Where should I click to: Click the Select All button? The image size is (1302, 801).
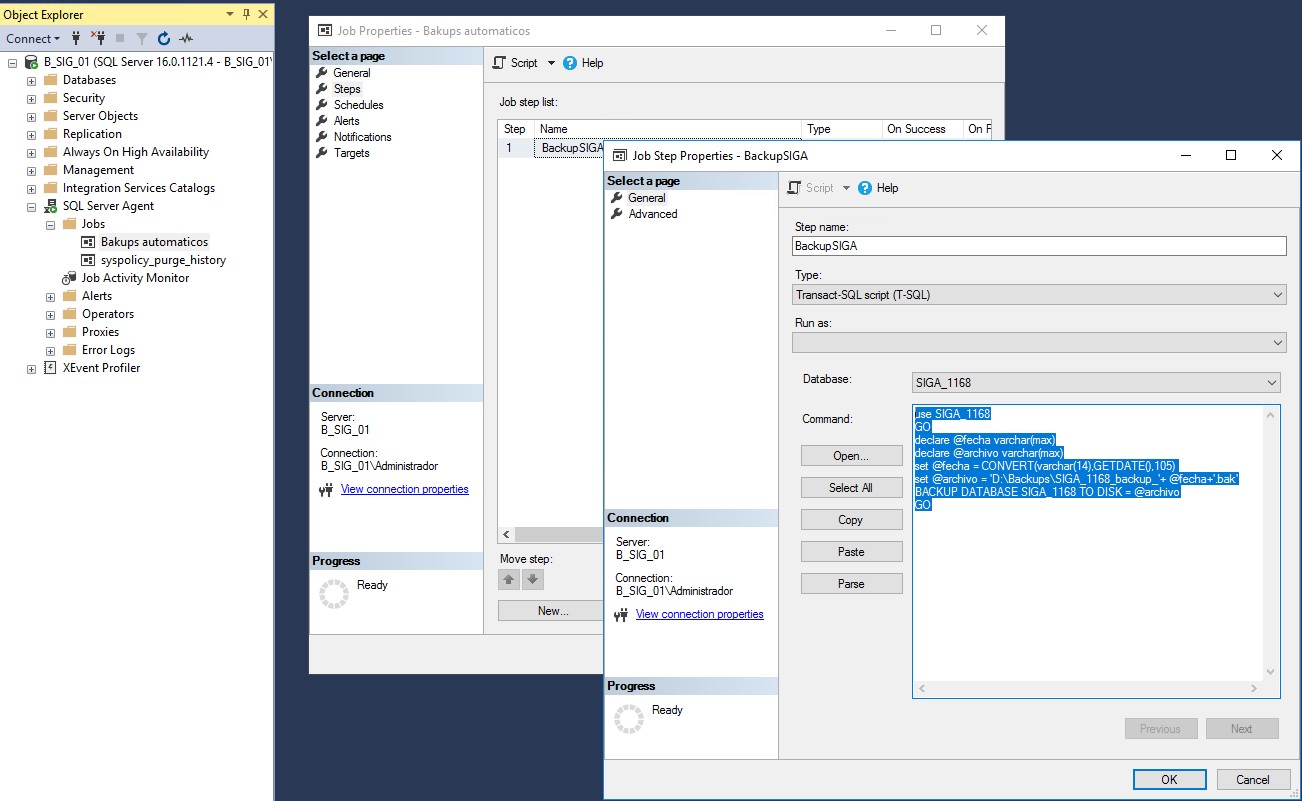[851, 488]
